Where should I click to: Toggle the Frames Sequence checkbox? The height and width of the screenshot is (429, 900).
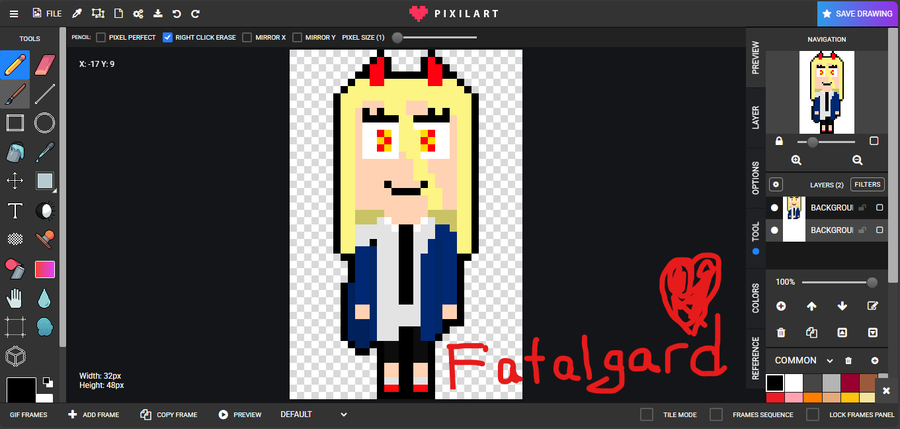click(716, 414)
